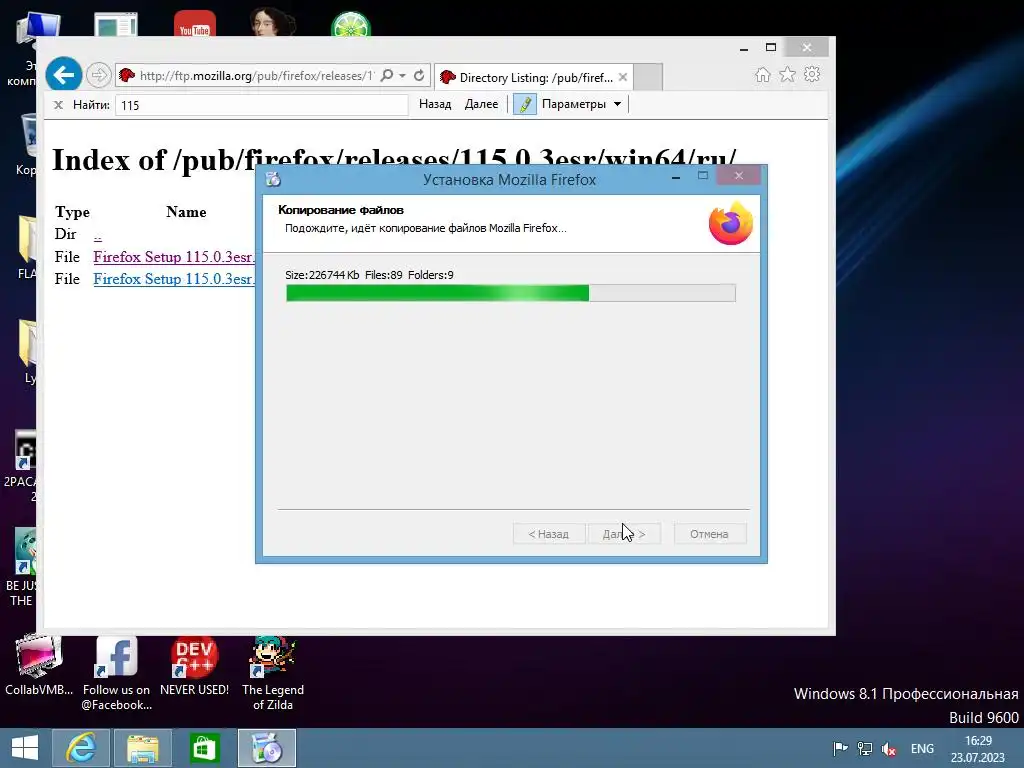The height and width of the screenshot is (768, 1024).
Task: Open The Legend of Zilda shortcut
Action: coord(272,673)
